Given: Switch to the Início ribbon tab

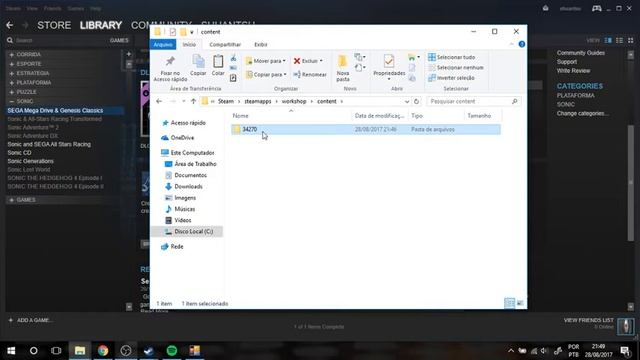Looking at the screenshot, I should tap(189, 44).
